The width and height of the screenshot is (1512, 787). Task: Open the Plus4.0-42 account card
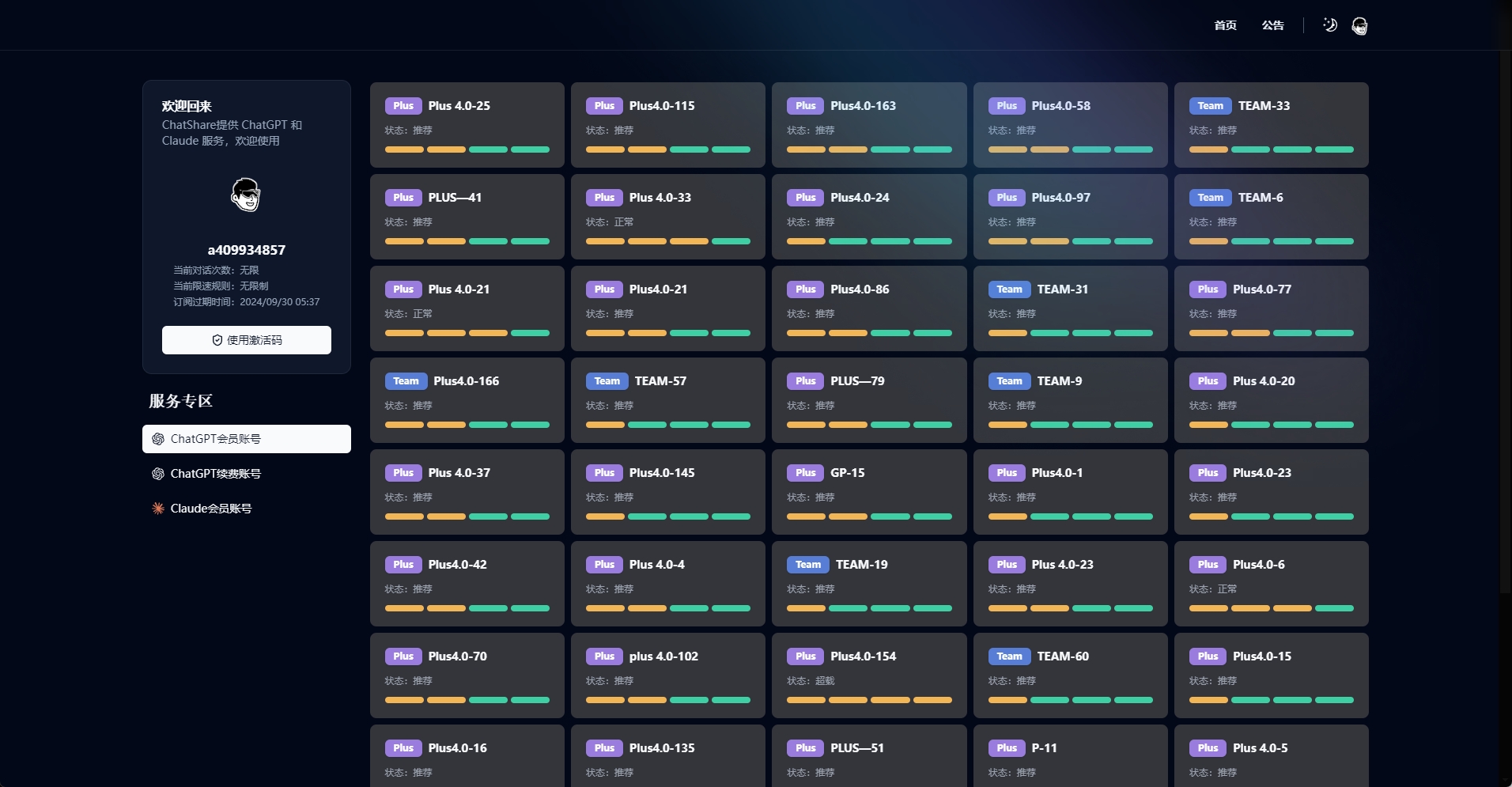click(467, 584)
